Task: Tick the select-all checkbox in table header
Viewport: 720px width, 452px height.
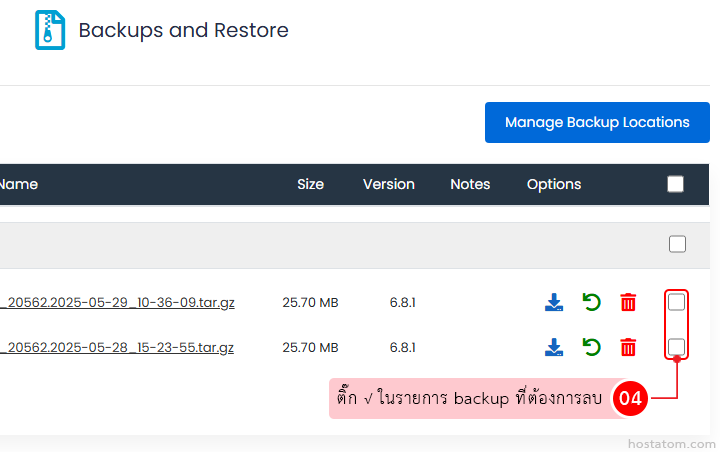Action: coord(676,184)
